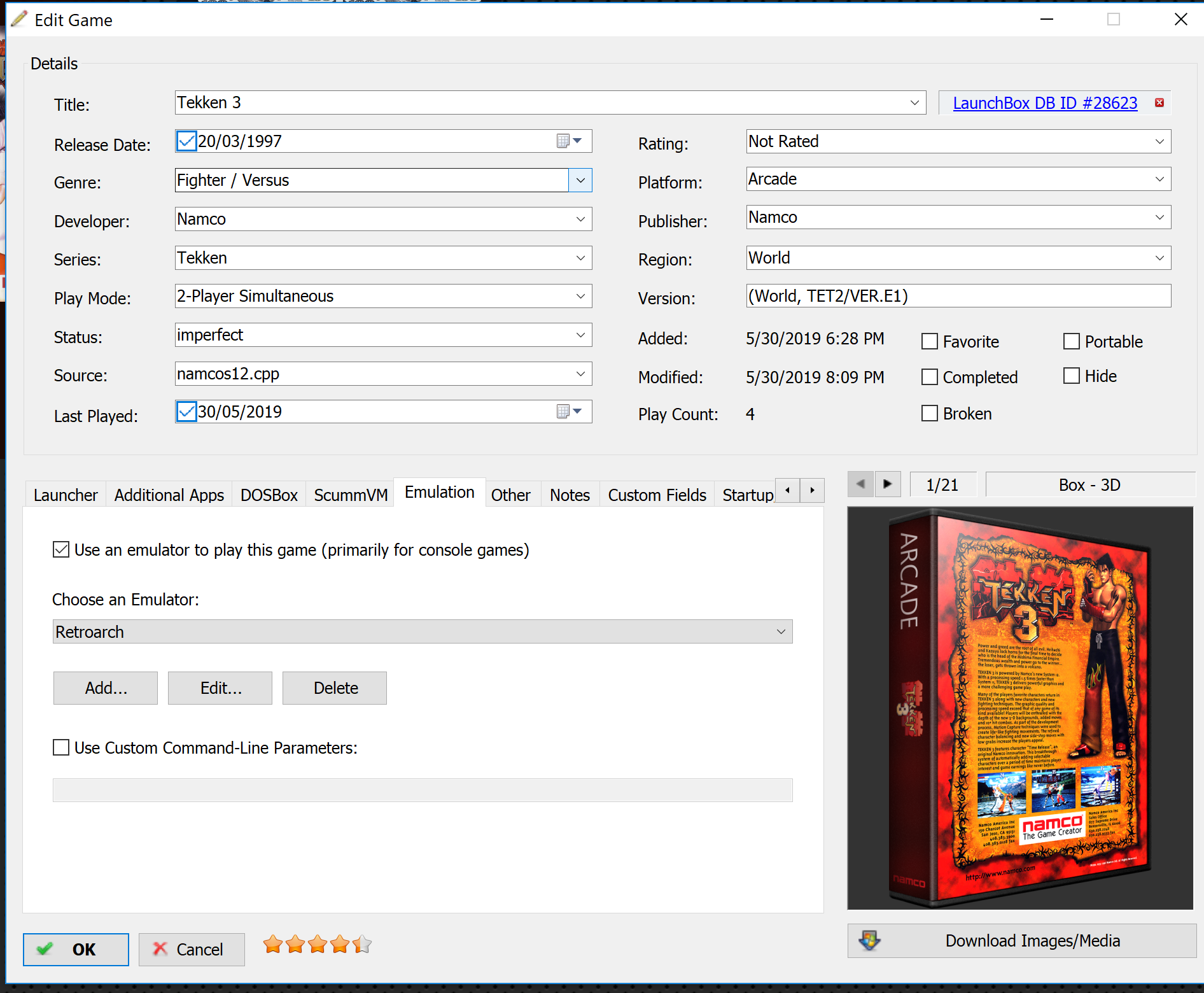Click the Tekken 3 box art image
The height and width of the screenshot is (993, 1204).
[1020, 708]
